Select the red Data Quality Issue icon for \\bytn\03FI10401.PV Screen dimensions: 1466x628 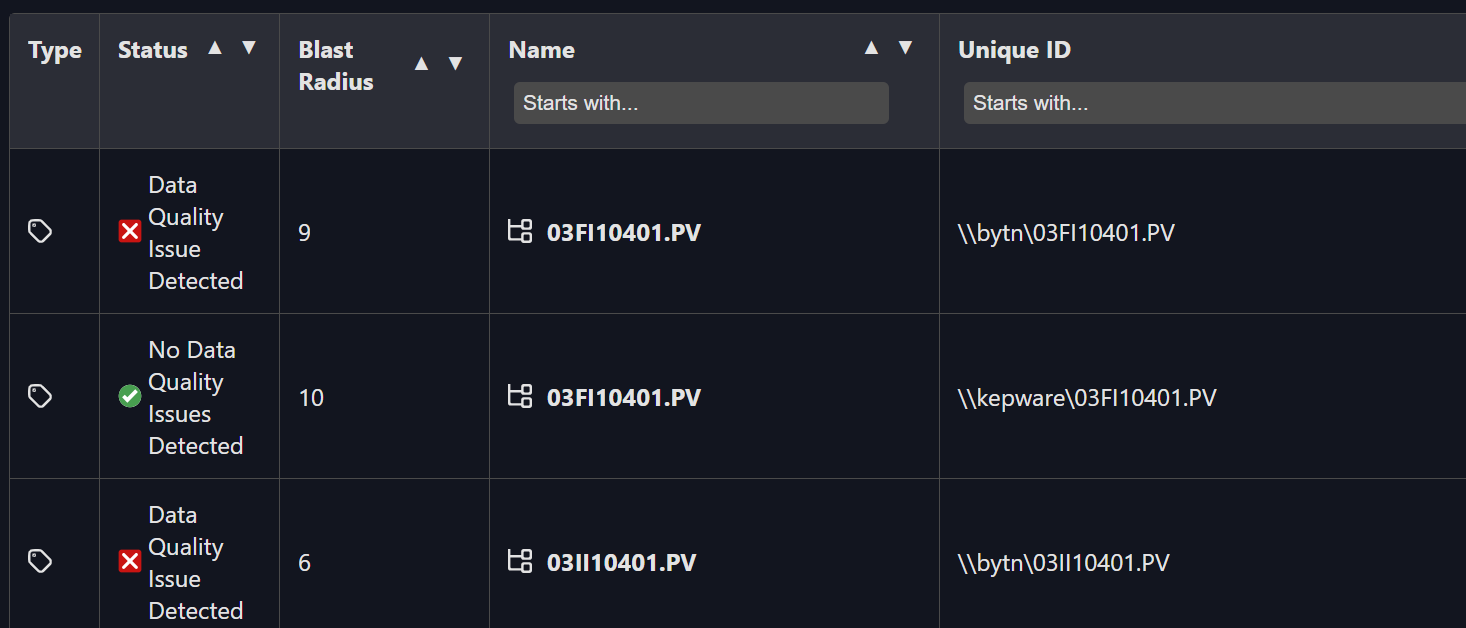tap(129, 231)
